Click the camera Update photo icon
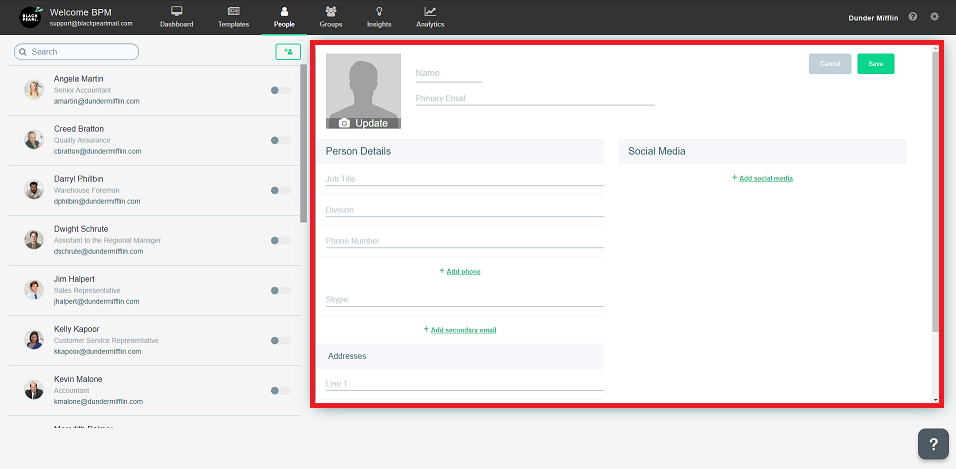Image resolution: width=956 pixels, height=469 pixels. tap(344, 123)
